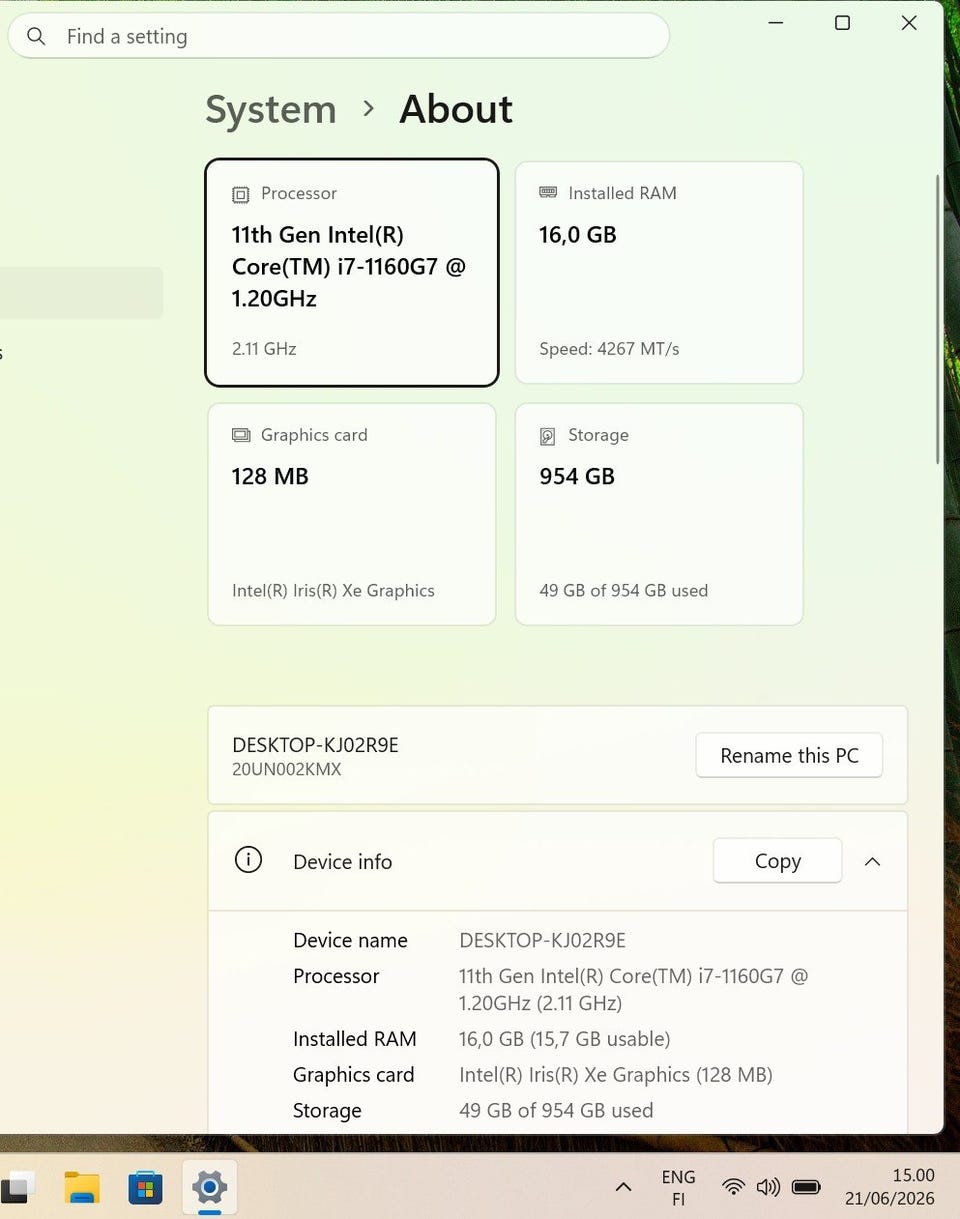Open the Storage tile
Image resolution: width=960 pixels, height=1219 pixels.
coord(659,514)
